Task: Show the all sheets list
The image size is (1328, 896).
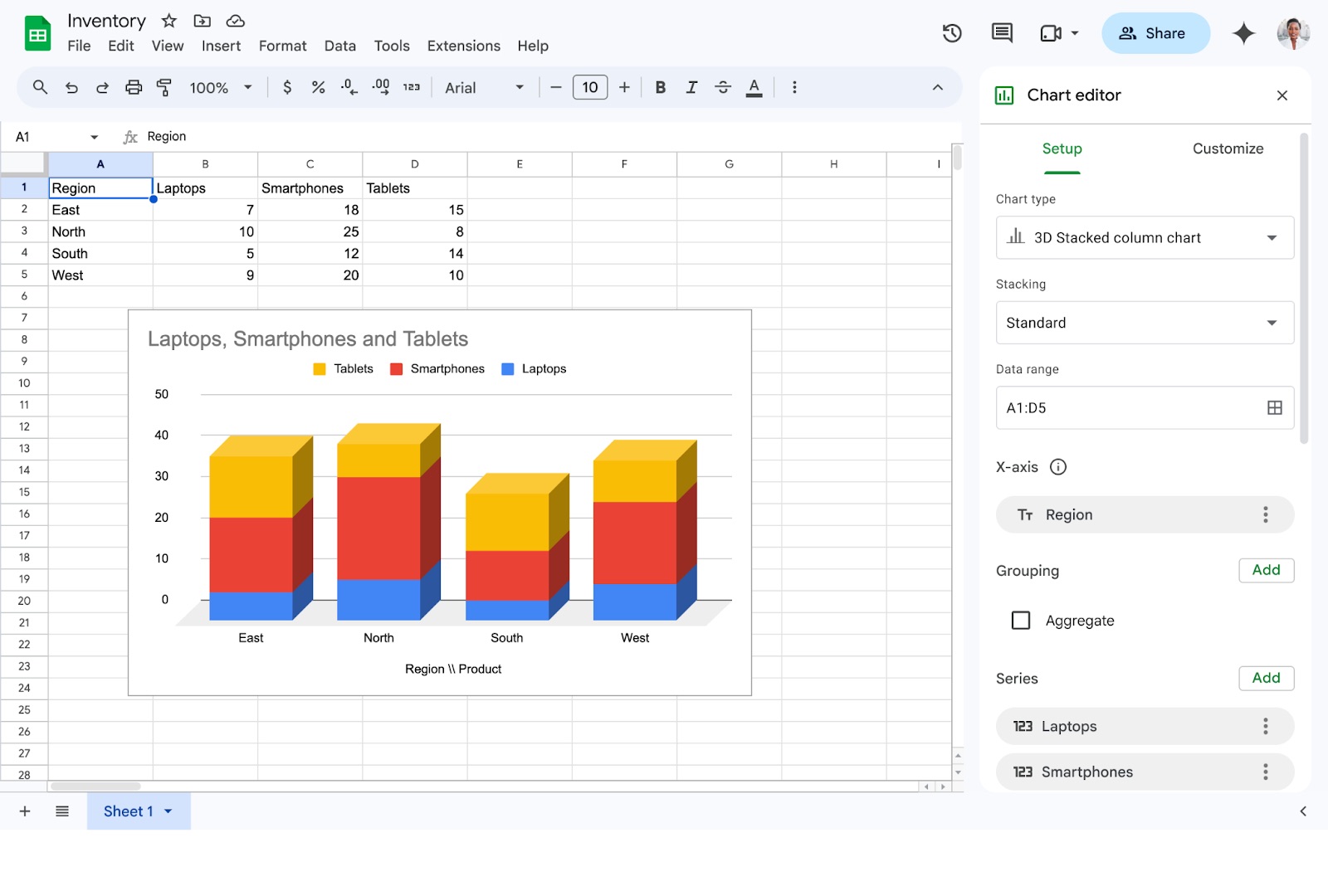Action: (x=62, y=811)
